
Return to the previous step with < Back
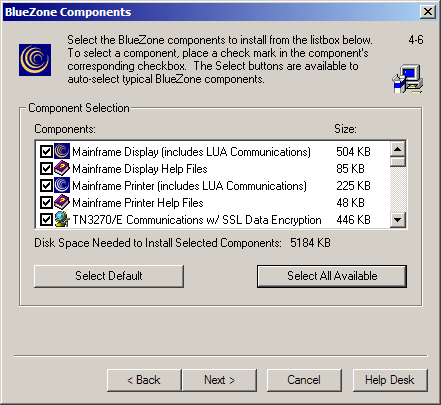coord(144,380)
